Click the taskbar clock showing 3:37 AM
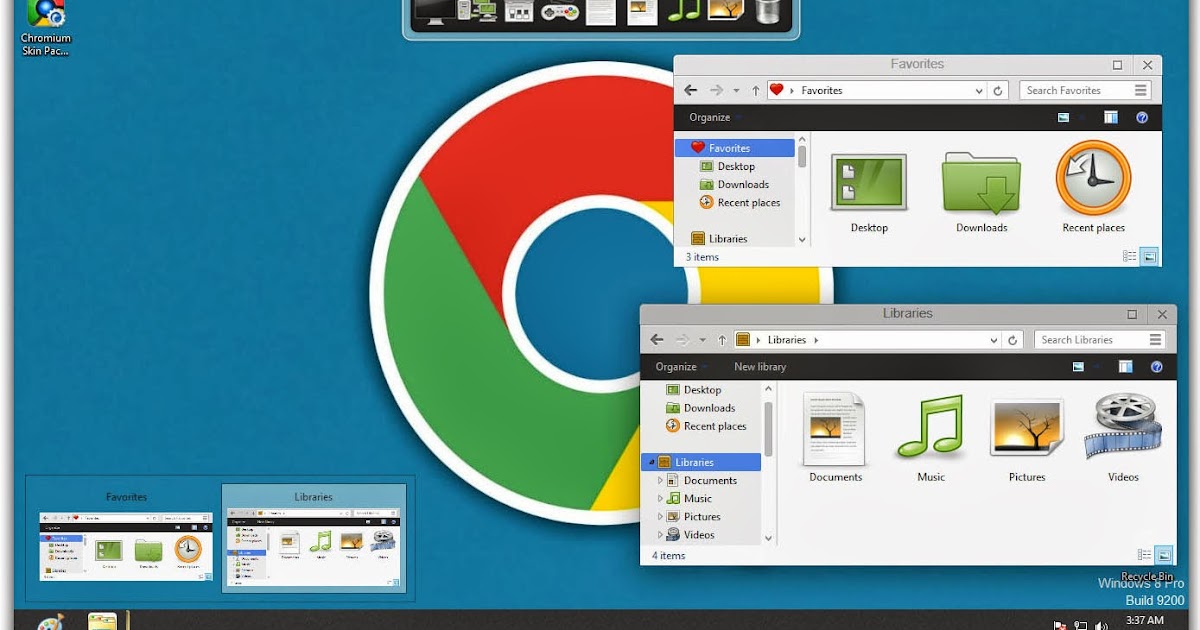This screenshot has width=1200, height=630. click(1145, 620)
